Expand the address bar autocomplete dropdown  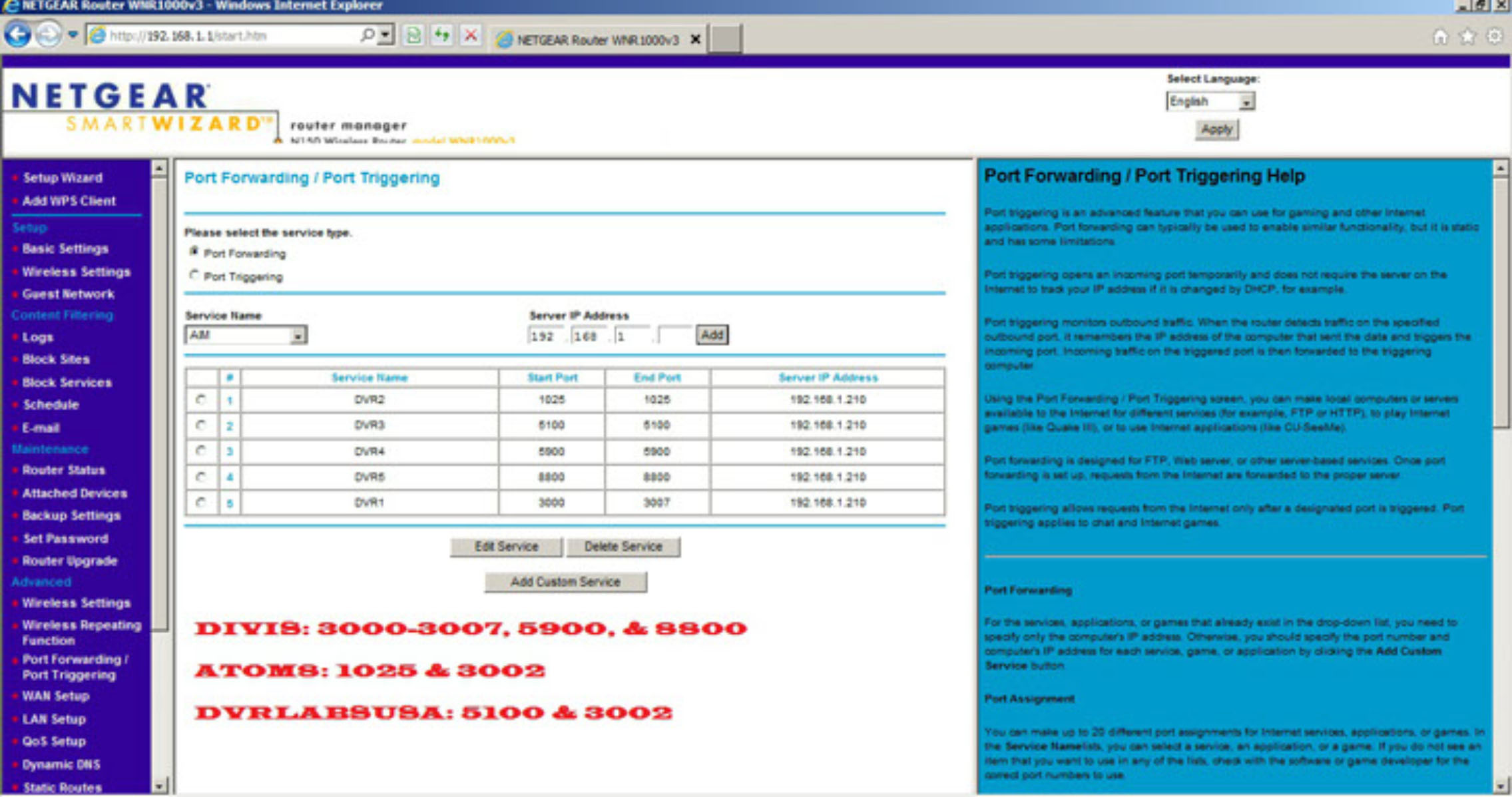(x=386, y=35)
